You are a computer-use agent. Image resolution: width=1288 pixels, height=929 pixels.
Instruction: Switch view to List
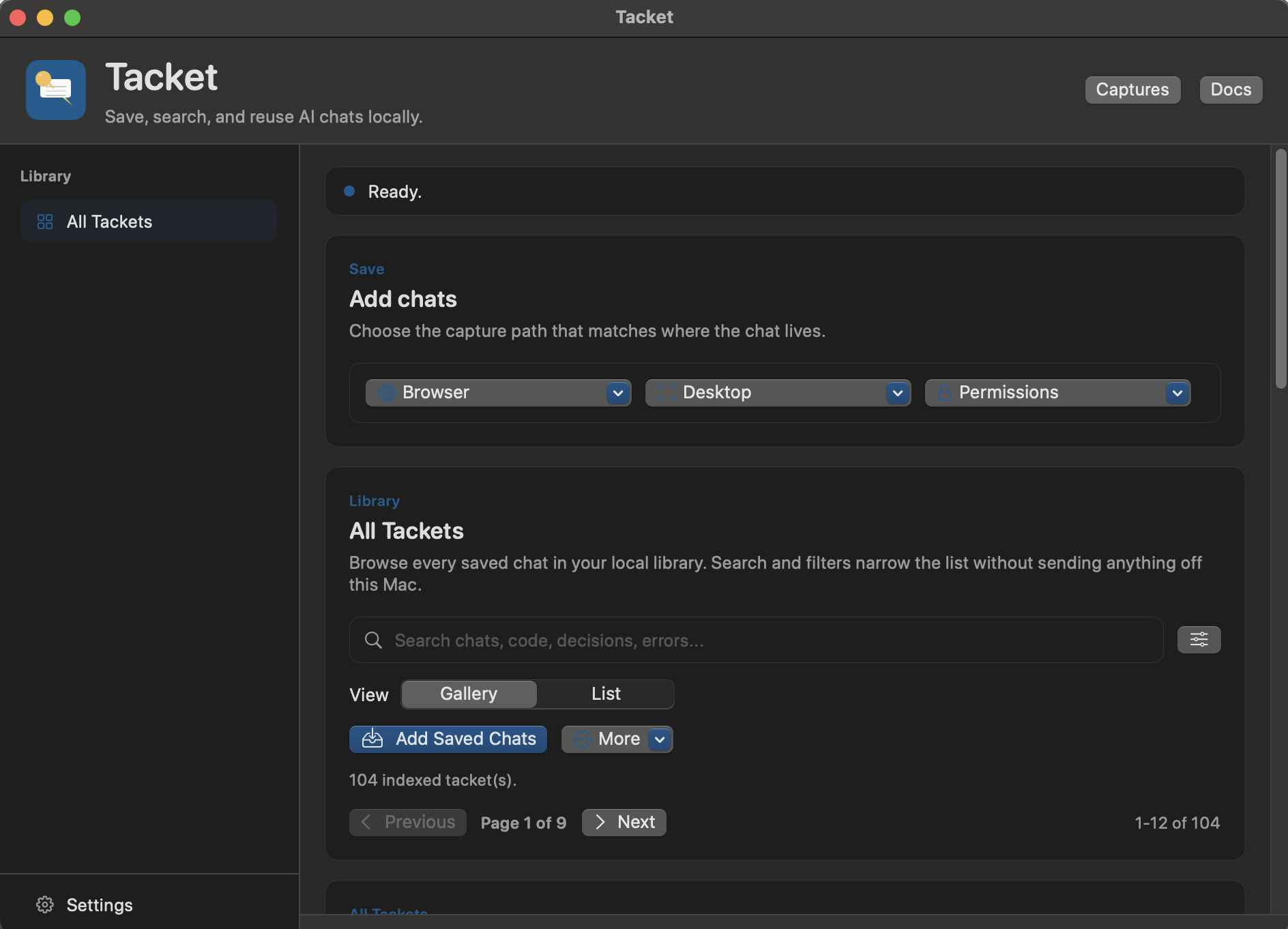click(606, 694)
